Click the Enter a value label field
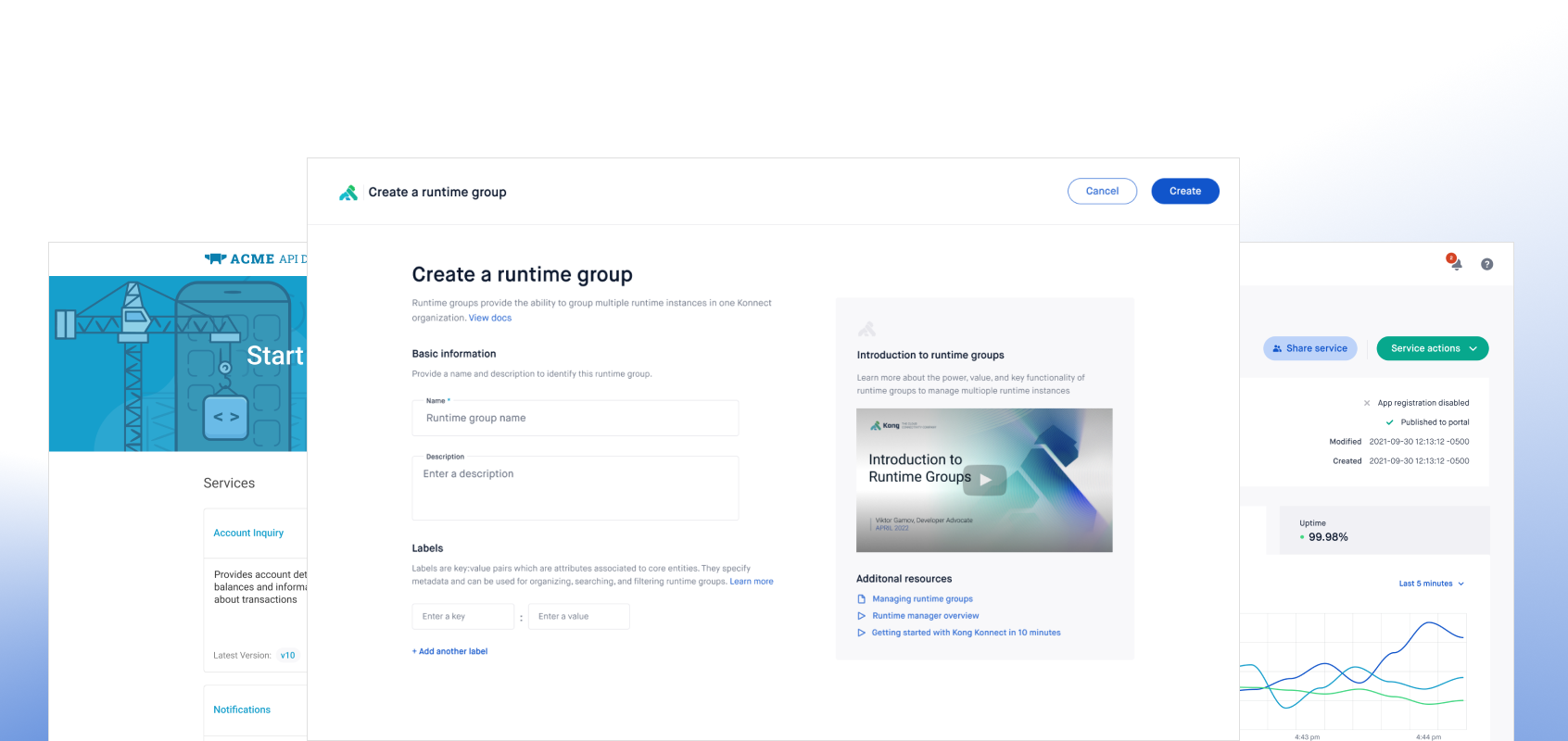 click(578, 617)
